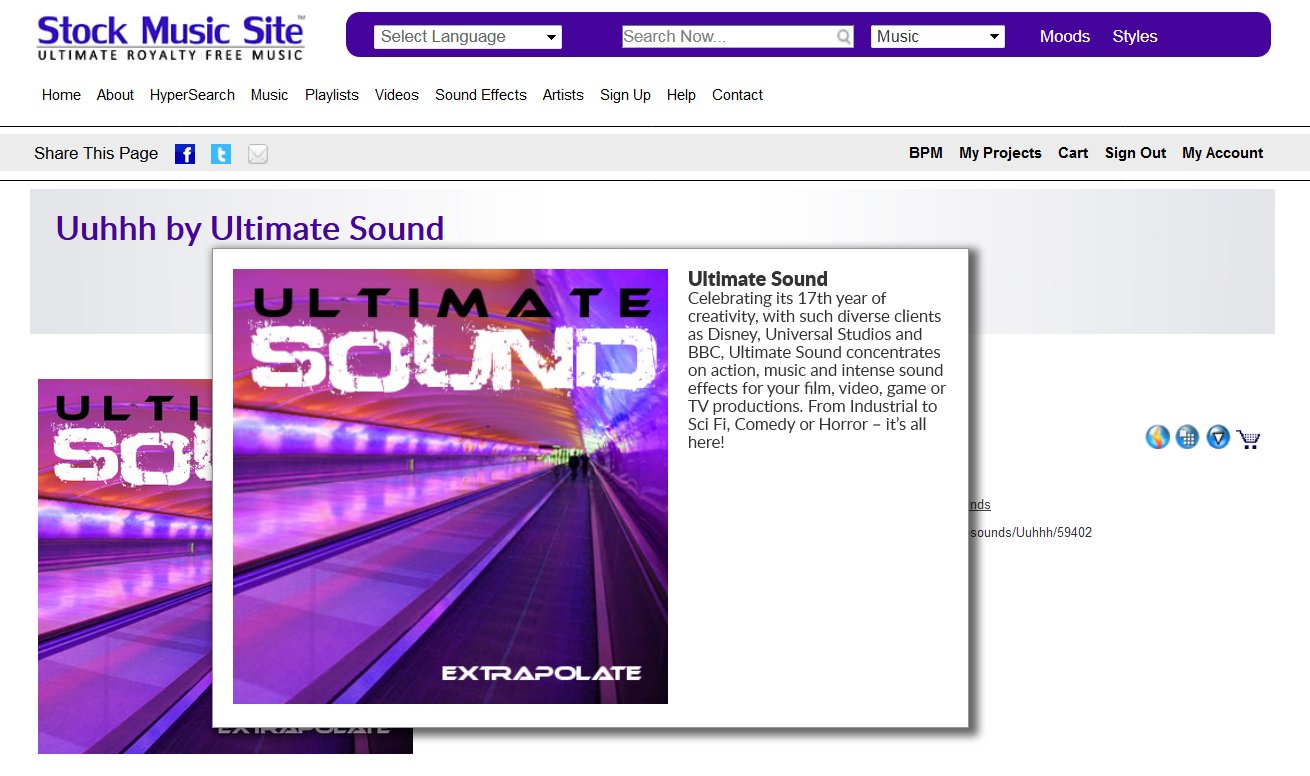Image resolution: width=1310 pixels, height=776 pixels.
Task: Click the 'Uuhhh by Ultimate Sound' heading
Action: coord(250,228)
